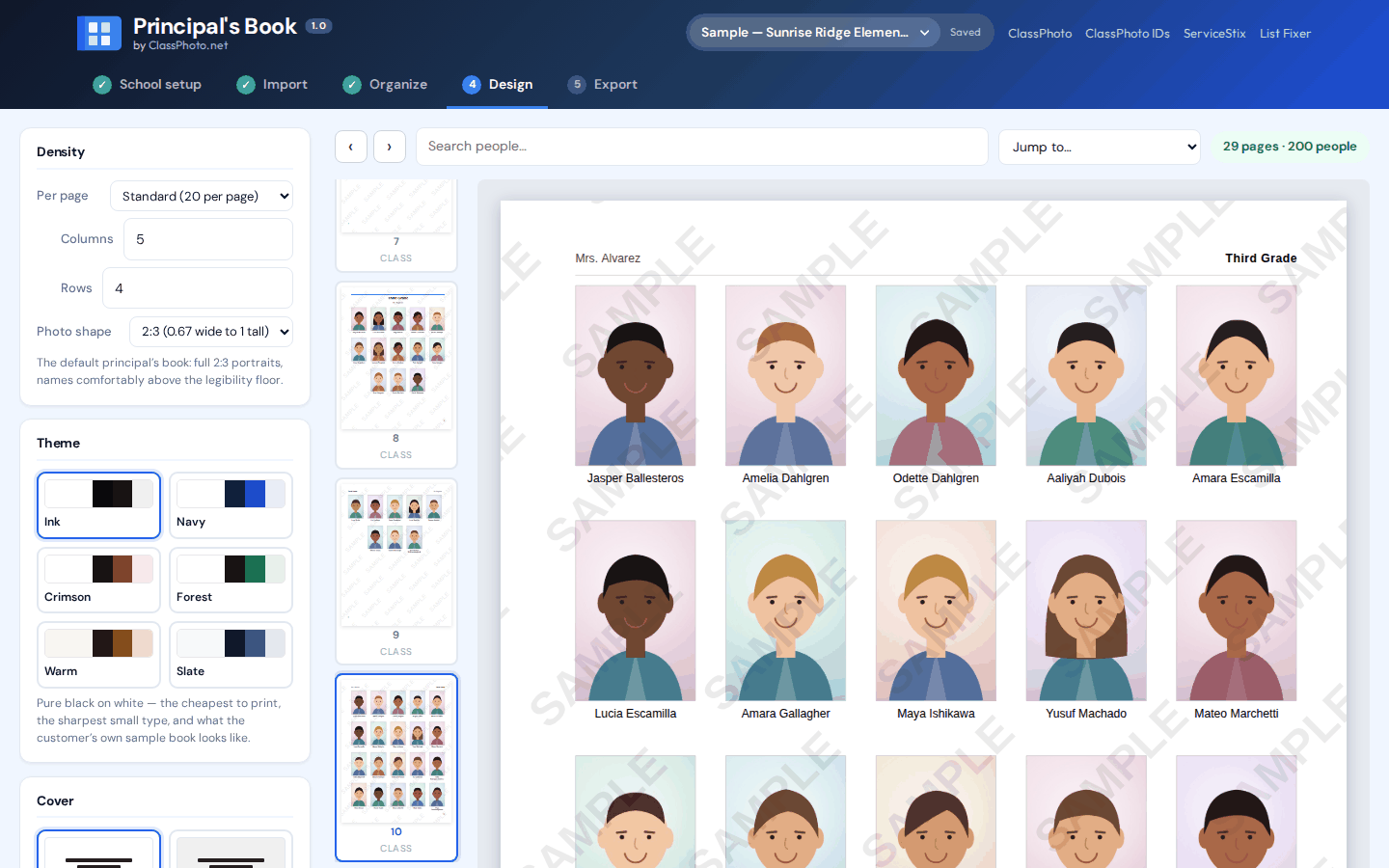Click the 1.0 version badge
This screenshot has height=868, width=1389.
pyautogui.click(x=319, y=26)
